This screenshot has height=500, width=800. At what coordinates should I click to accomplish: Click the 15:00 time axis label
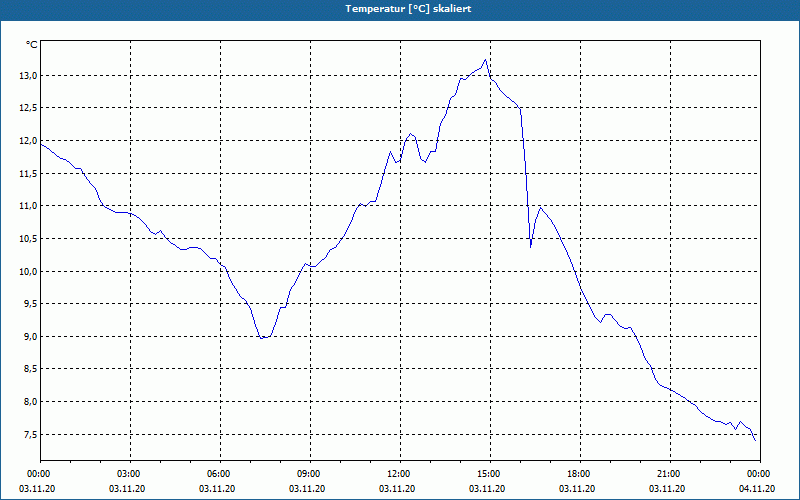(x=490, y=474)
